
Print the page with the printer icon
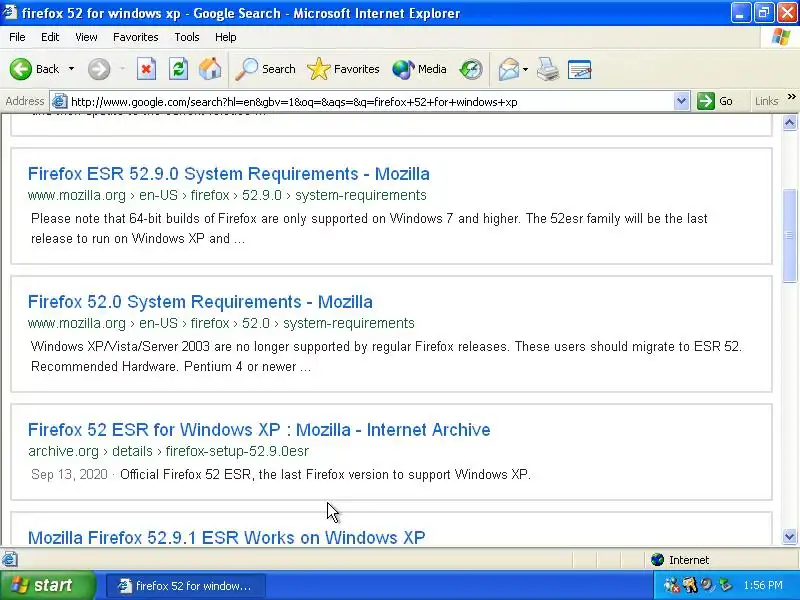tap(548, 69)
